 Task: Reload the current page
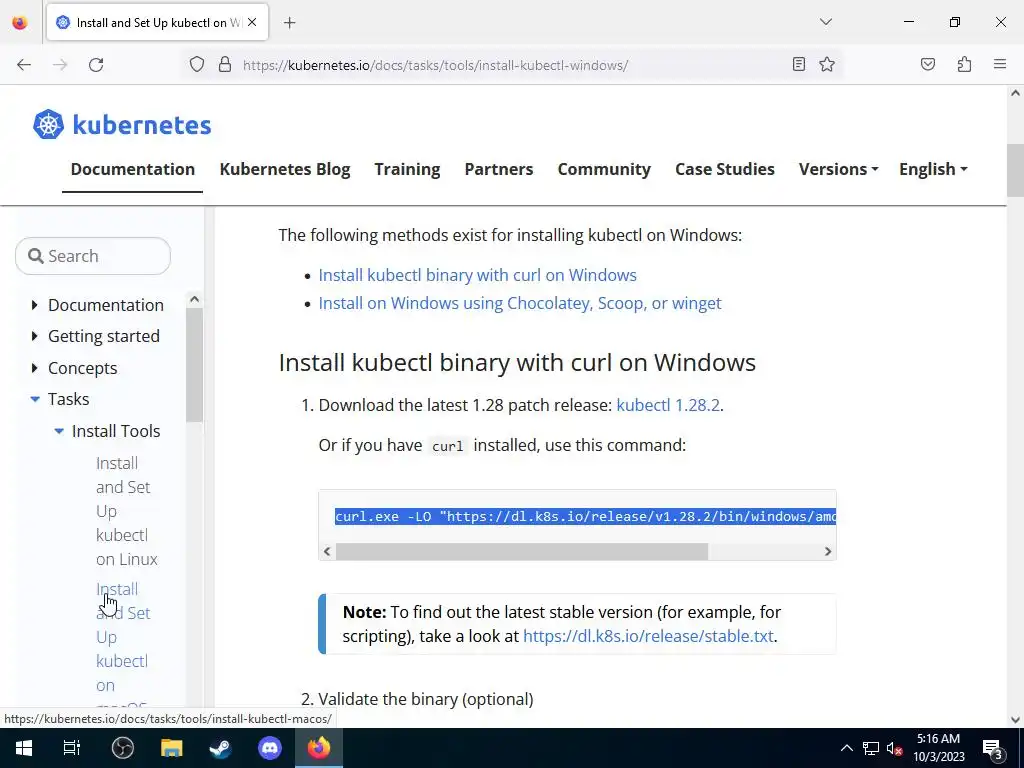[96, 65]
